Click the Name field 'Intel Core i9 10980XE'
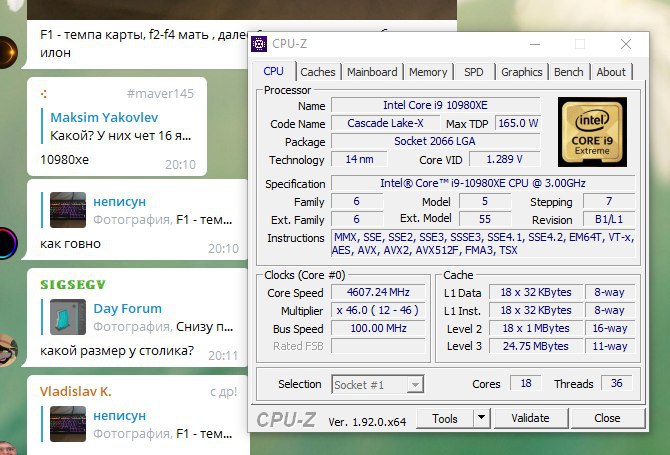 tap(435, 105)
